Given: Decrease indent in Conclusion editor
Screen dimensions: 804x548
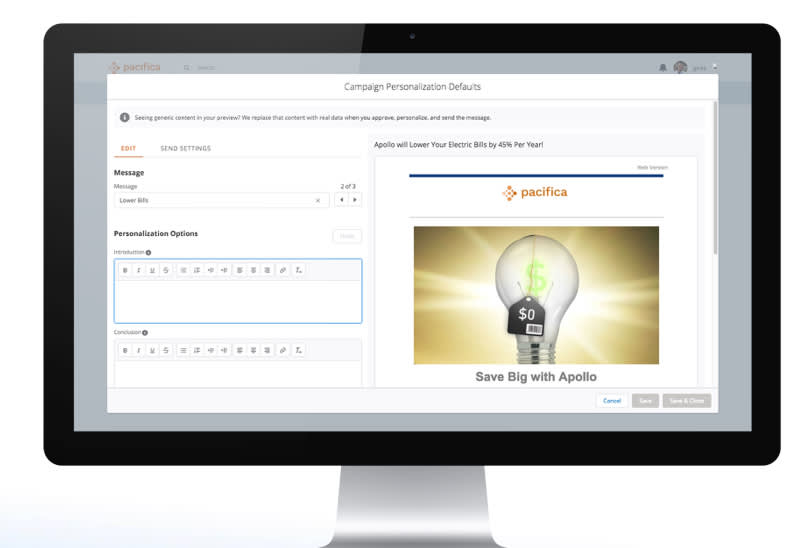Looking at the screenshot, I should (211, 351).
